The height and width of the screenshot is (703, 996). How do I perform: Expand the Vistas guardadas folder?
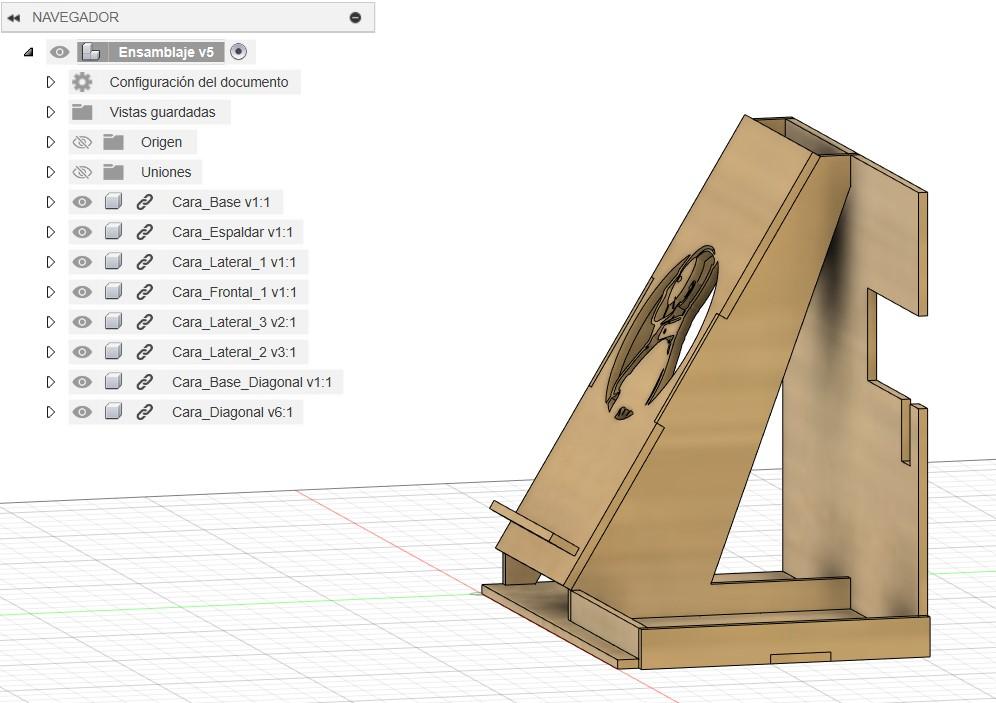point(51,112)
